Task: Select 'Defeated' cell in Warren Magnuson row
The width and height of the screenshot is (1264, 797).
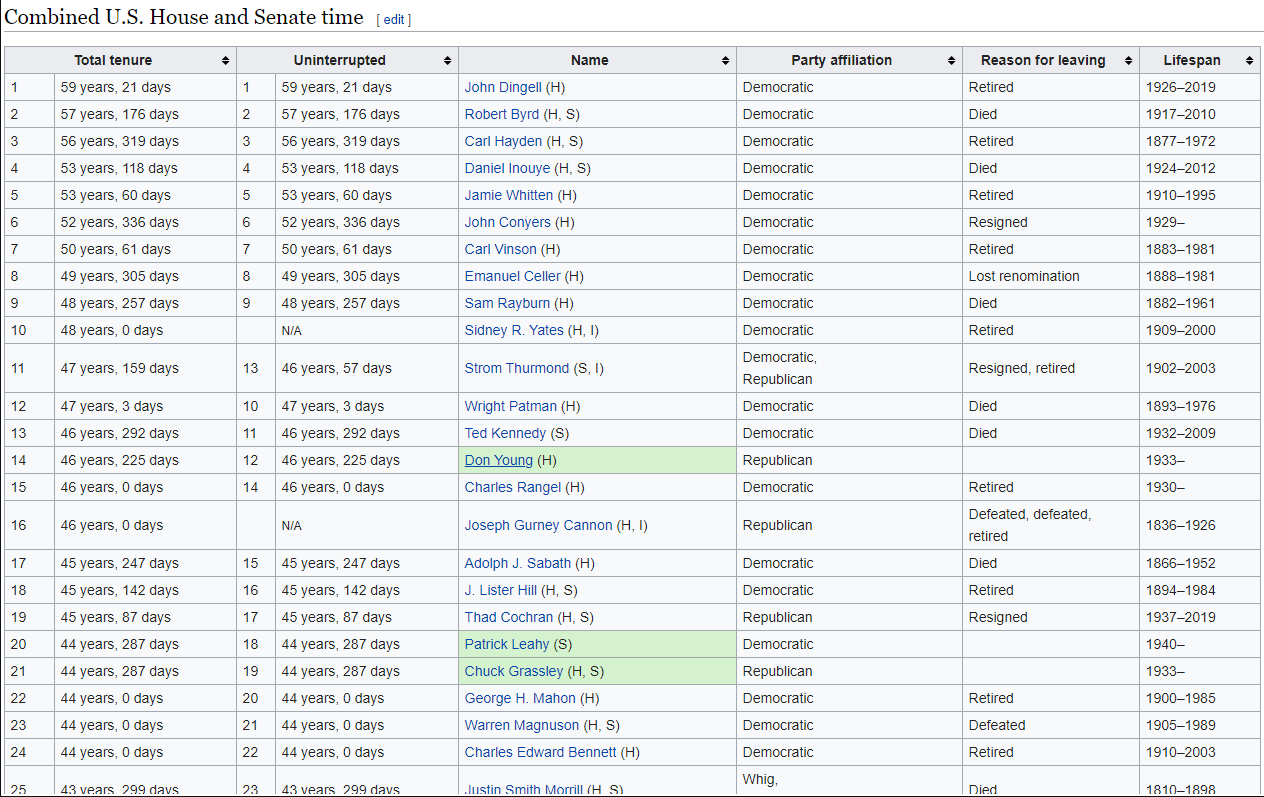Action: tap(1051, 725)
